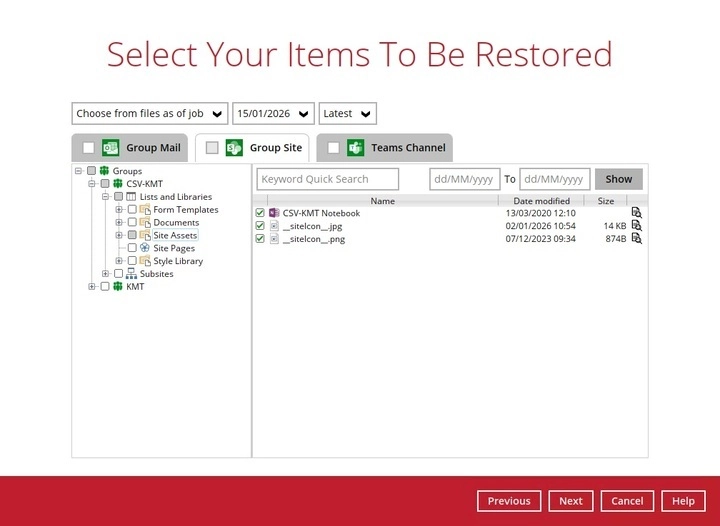Click preview icon for __siteIcon__.jpg row

point(636,226)
